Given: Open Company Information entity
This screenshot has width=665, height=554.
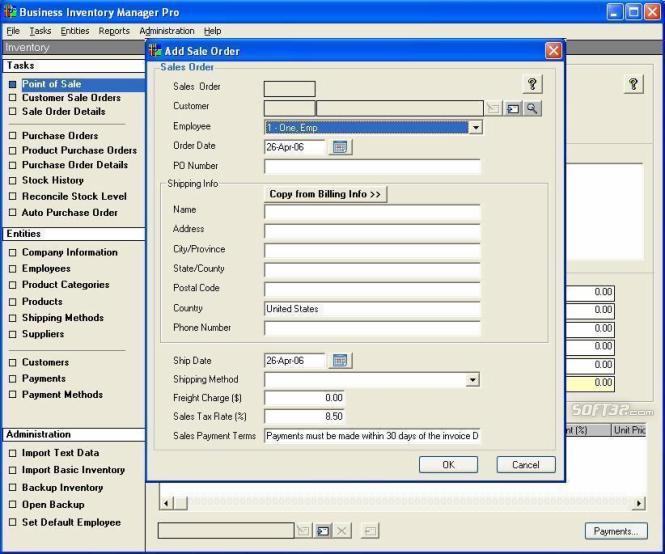Looking at the screenshot, I should (x=70, y=252).
